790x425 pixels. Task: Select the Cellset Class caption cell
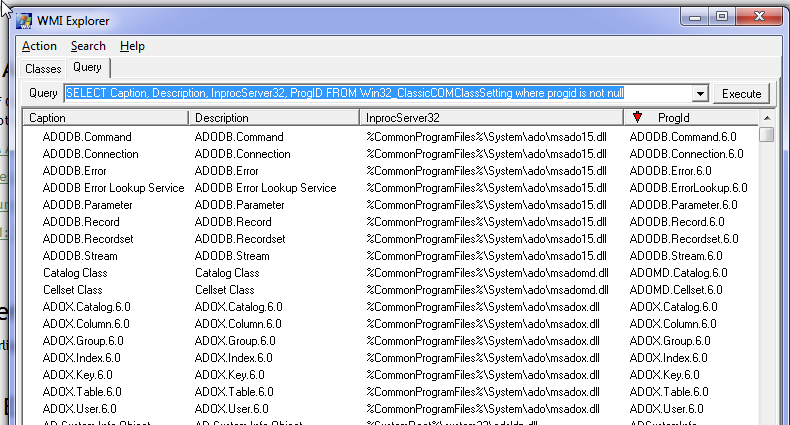73,290
